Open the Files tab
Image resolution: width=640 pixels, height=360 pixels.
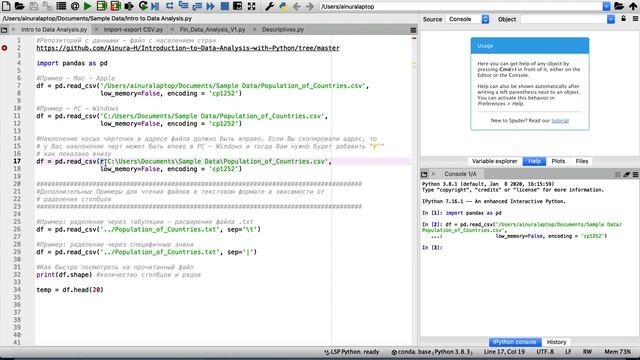point(582,161)
